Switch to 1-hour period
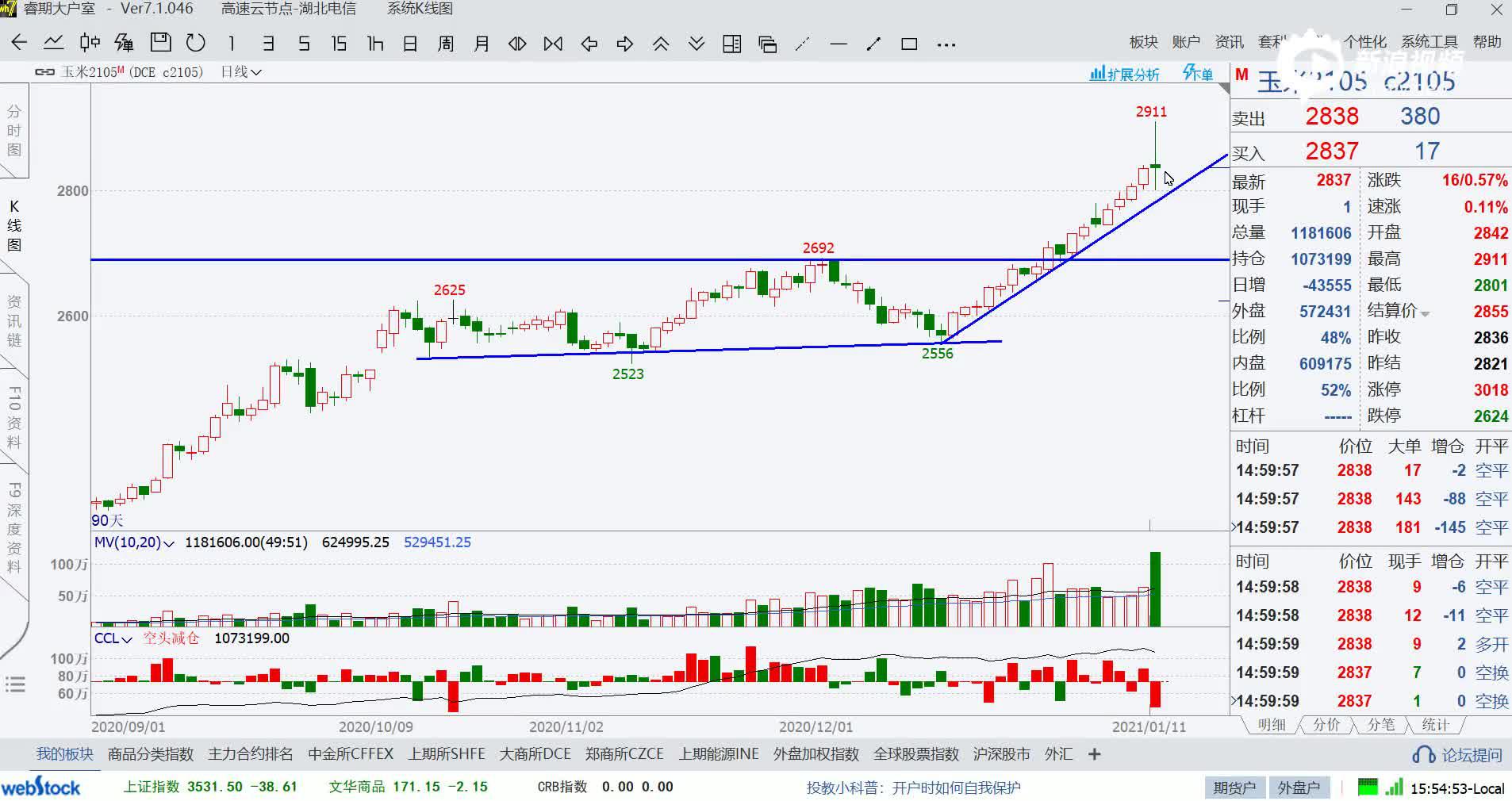The height and width of the screenshot is (801, 1512). tap(375, 43)
